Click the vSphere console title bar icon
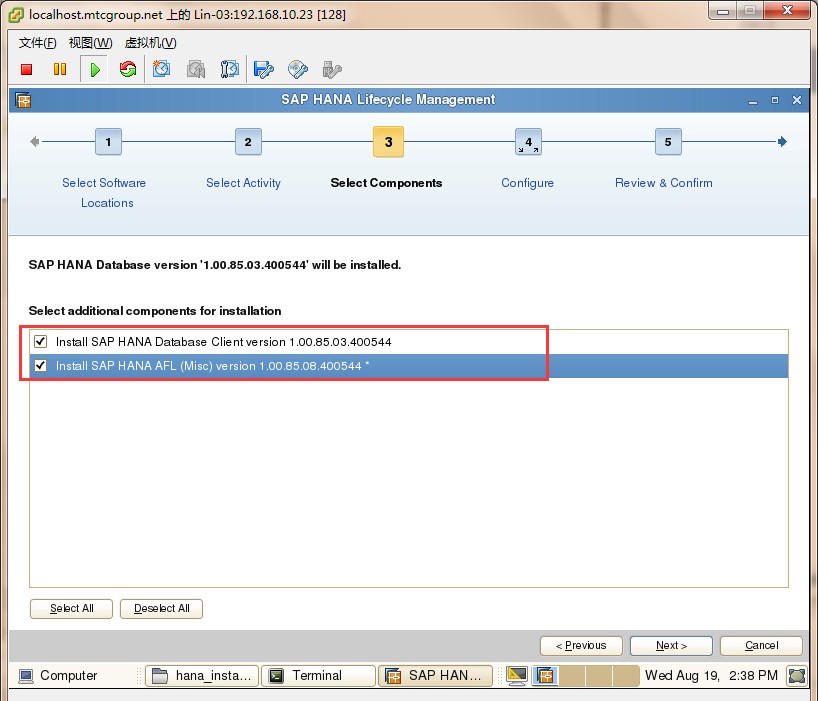 [16, 15]
